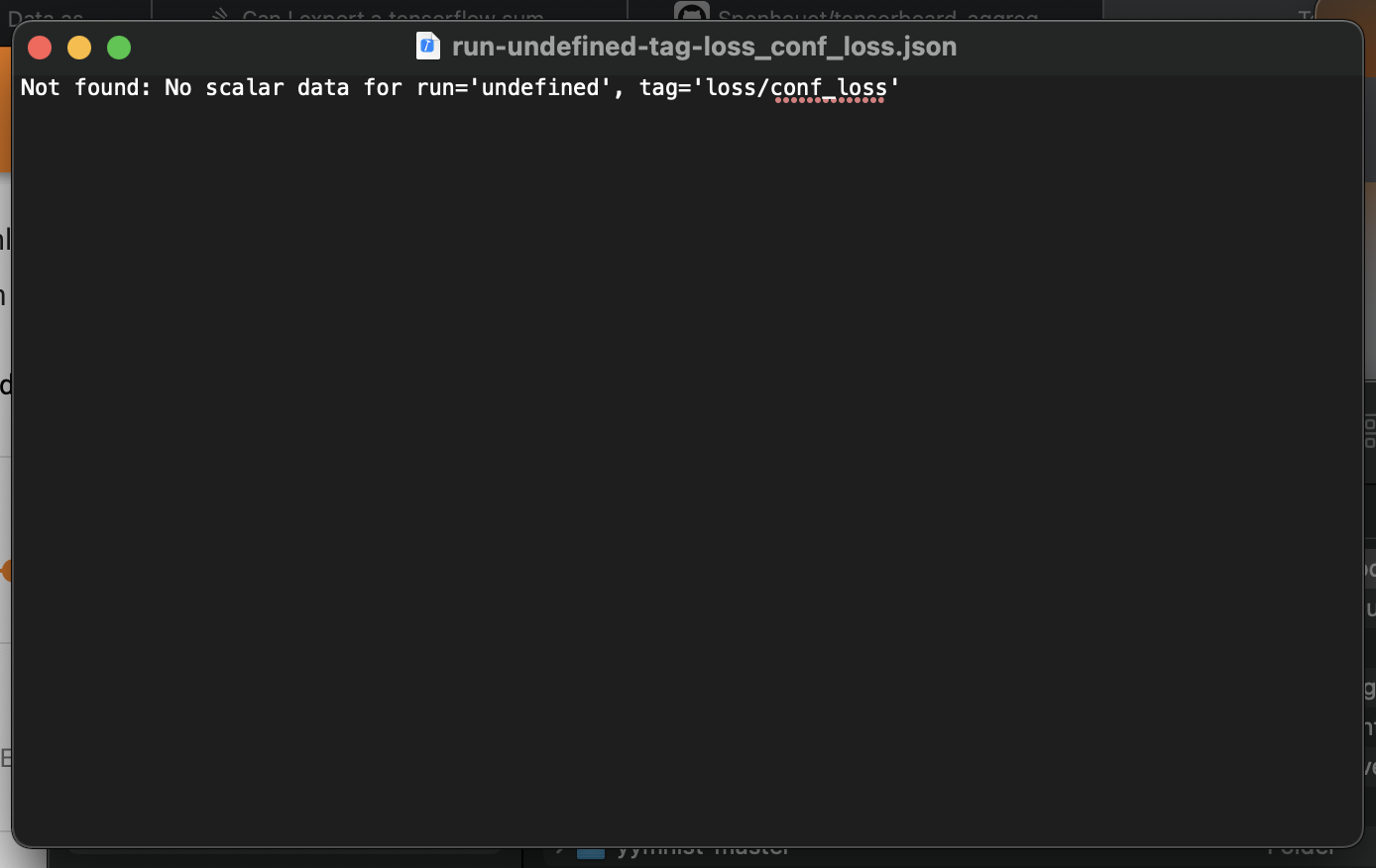Viewport: 1376px width, 868px height.
Task: Click the JSON document icon in the title bar
Action: (x=427, y=45)
